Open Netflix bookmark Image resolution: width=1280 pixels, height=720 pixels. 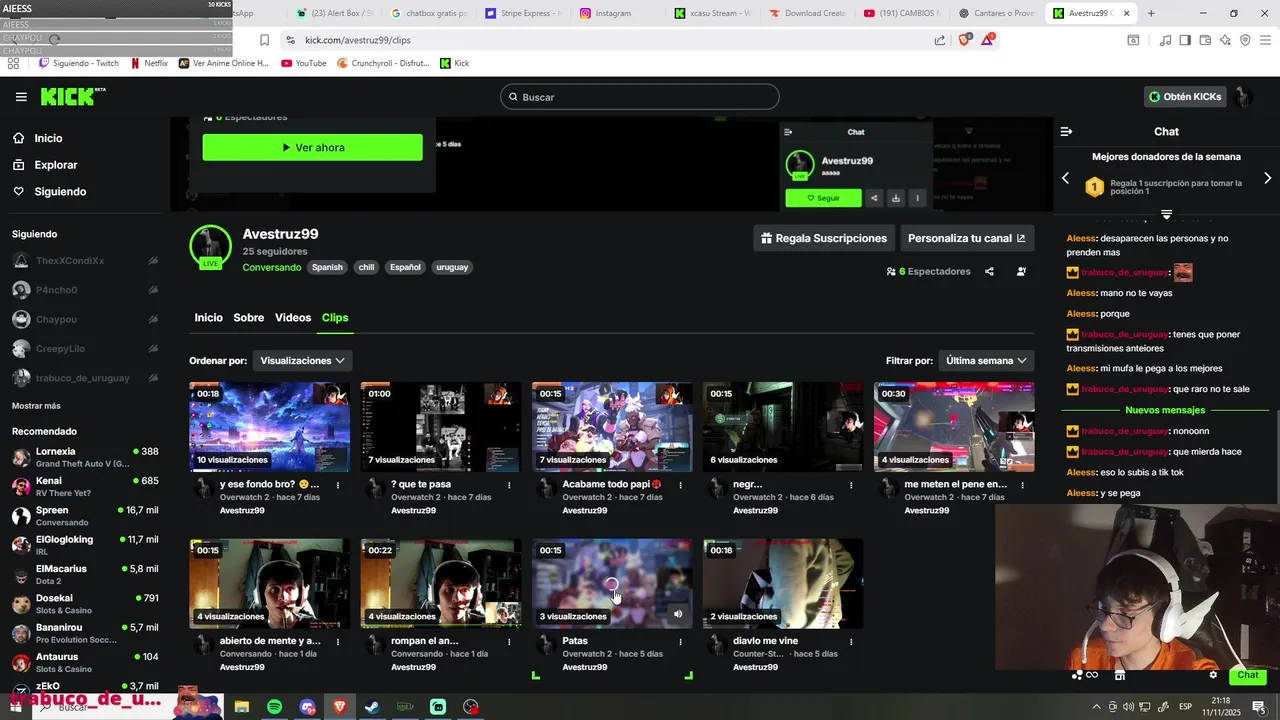149,63
